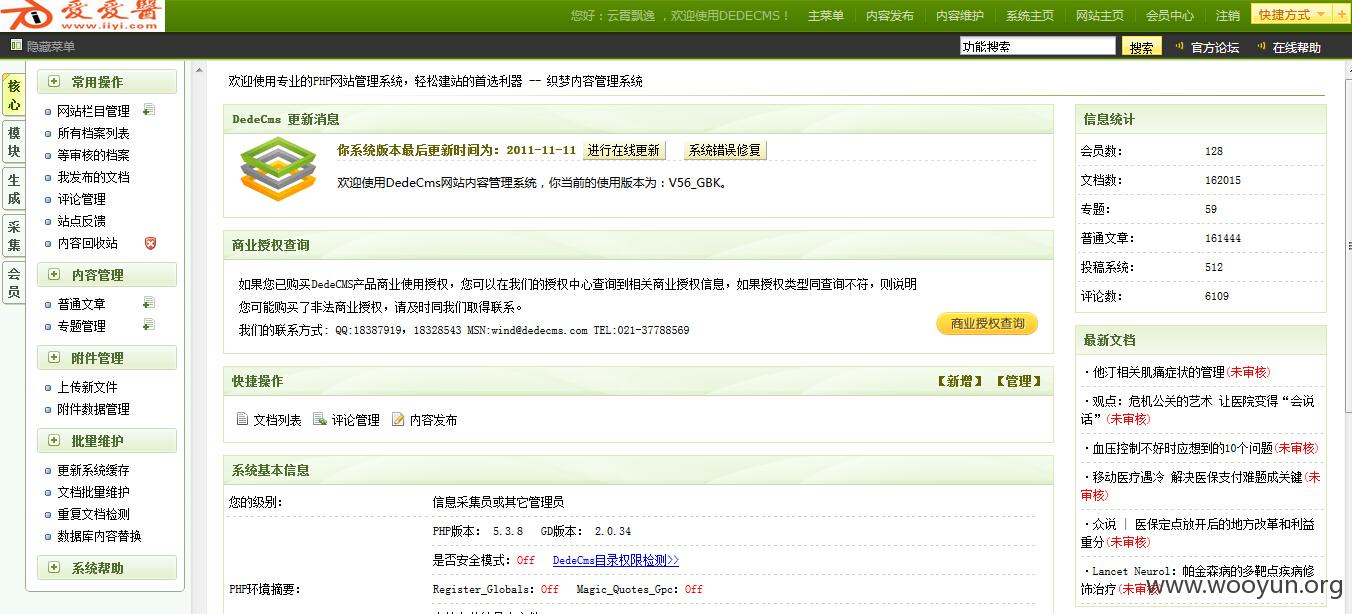Open 站点反馈 in sidebar

pyautogui.click(x=81, y=221)
